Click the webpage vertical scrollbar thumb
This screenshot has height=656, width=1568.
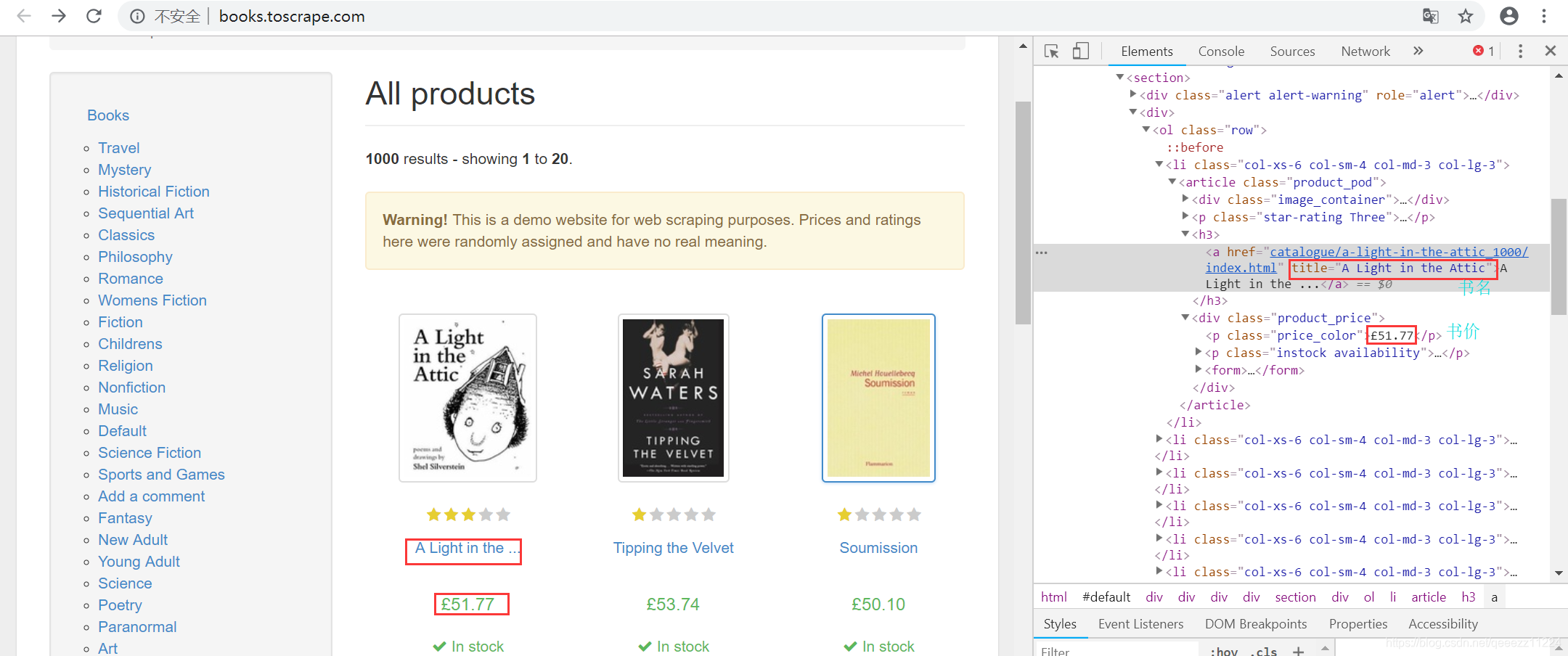(1023, 213)
